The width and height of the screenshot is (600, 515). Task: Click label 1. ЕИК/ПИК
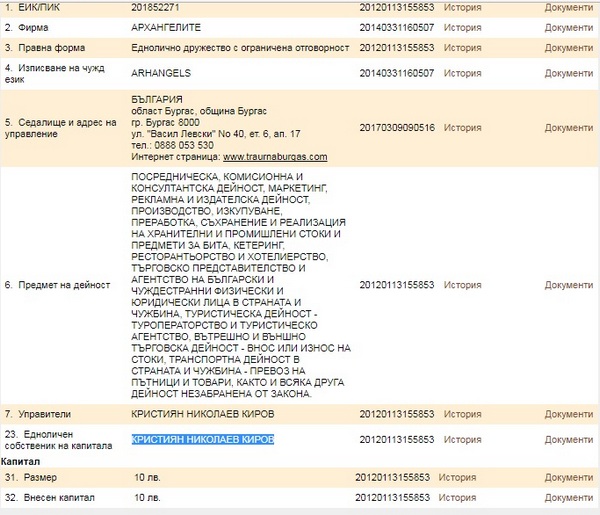pyautogui.click(x=32, y=7)
